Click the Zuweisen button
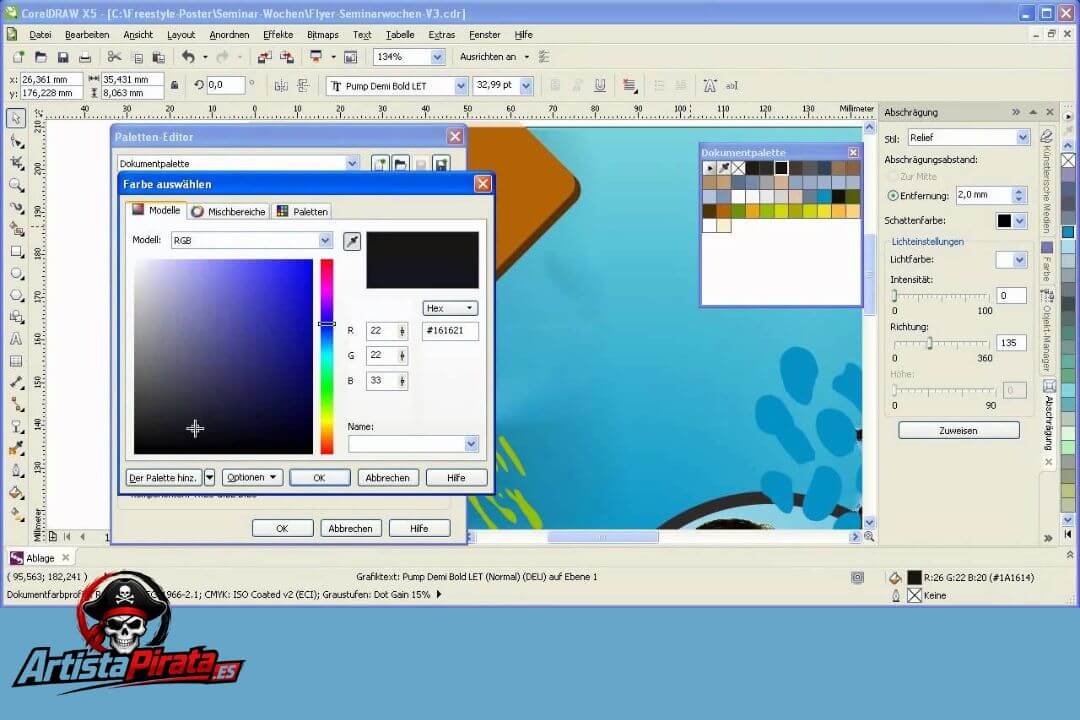The height and width of the screenshot is (720, 1080). point(959,431)
